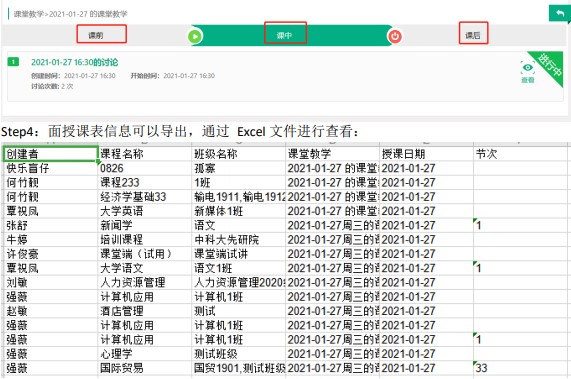
Task: Click the course cell 新闻学
Action: point(145,225)
